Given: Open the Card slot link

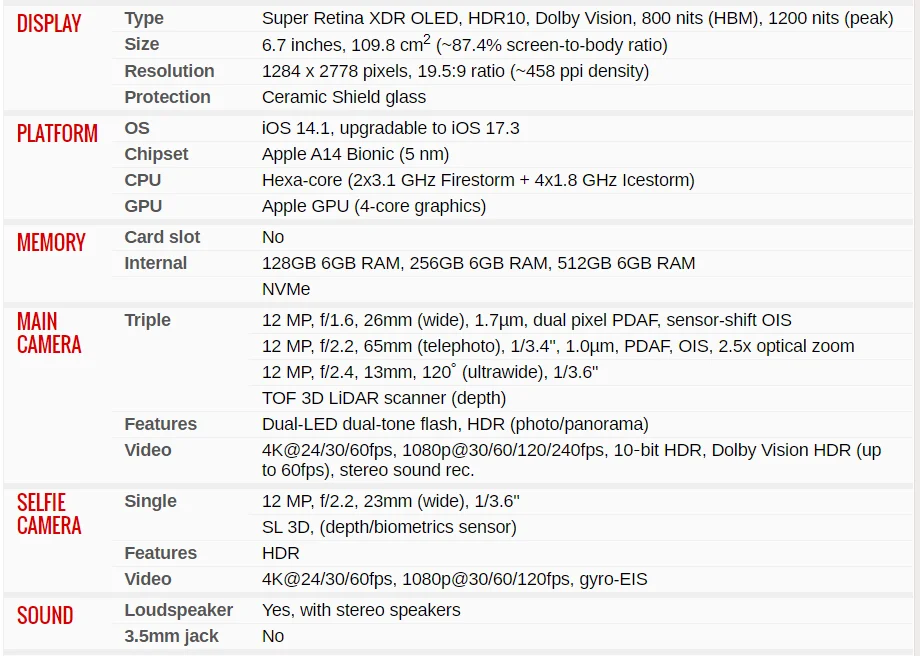Looking at the screenshot, I should (x=162, y=237).
